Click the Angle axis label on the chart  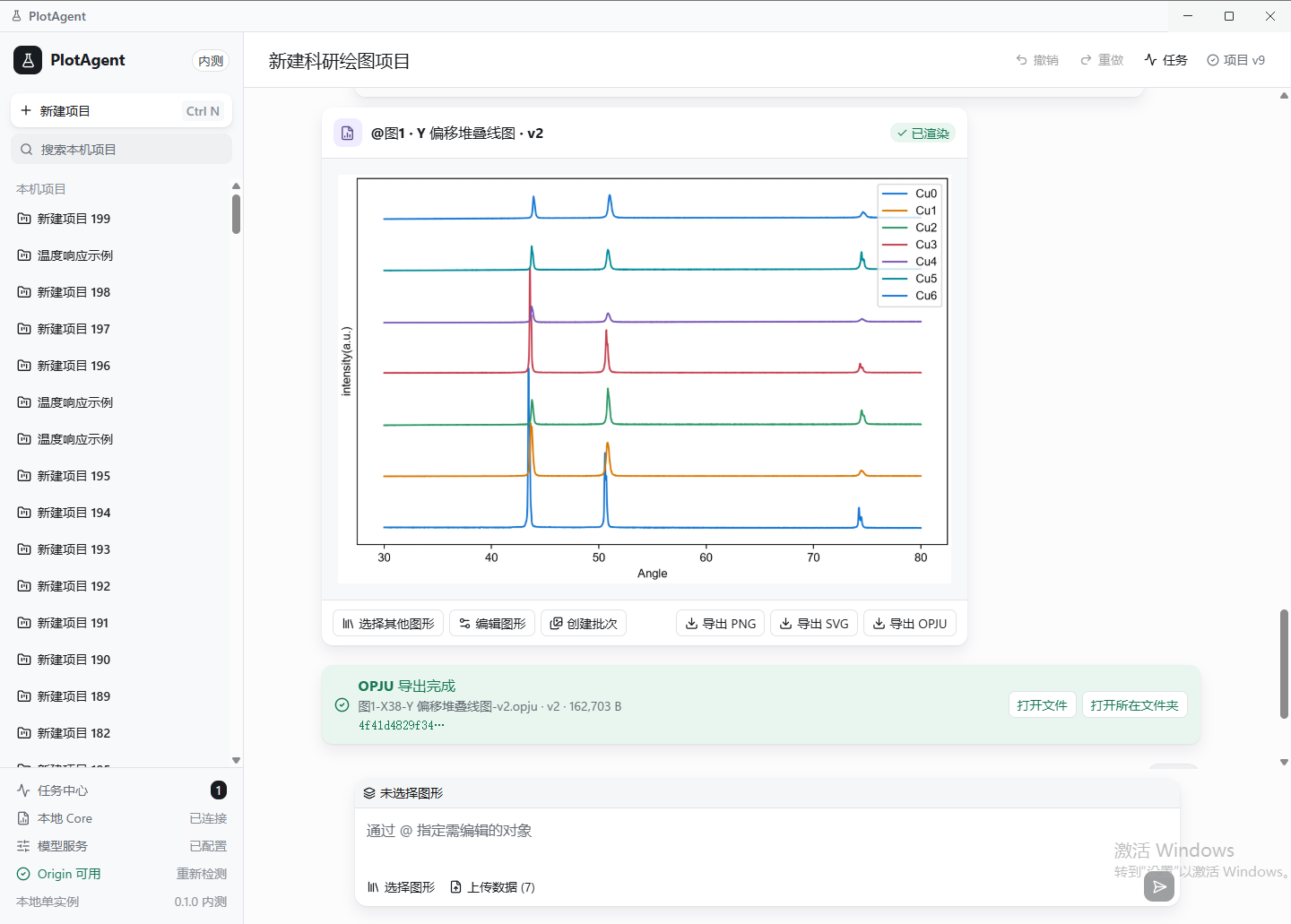[x=653, y=574]
